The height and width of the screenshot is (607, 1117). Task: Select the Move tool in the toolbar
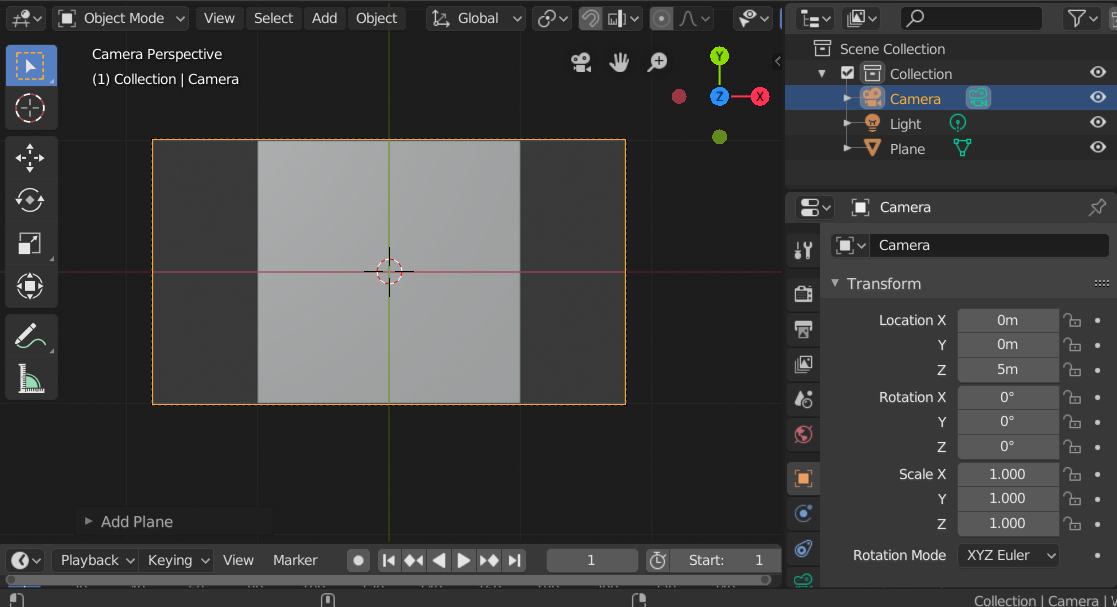coord(31,157)
